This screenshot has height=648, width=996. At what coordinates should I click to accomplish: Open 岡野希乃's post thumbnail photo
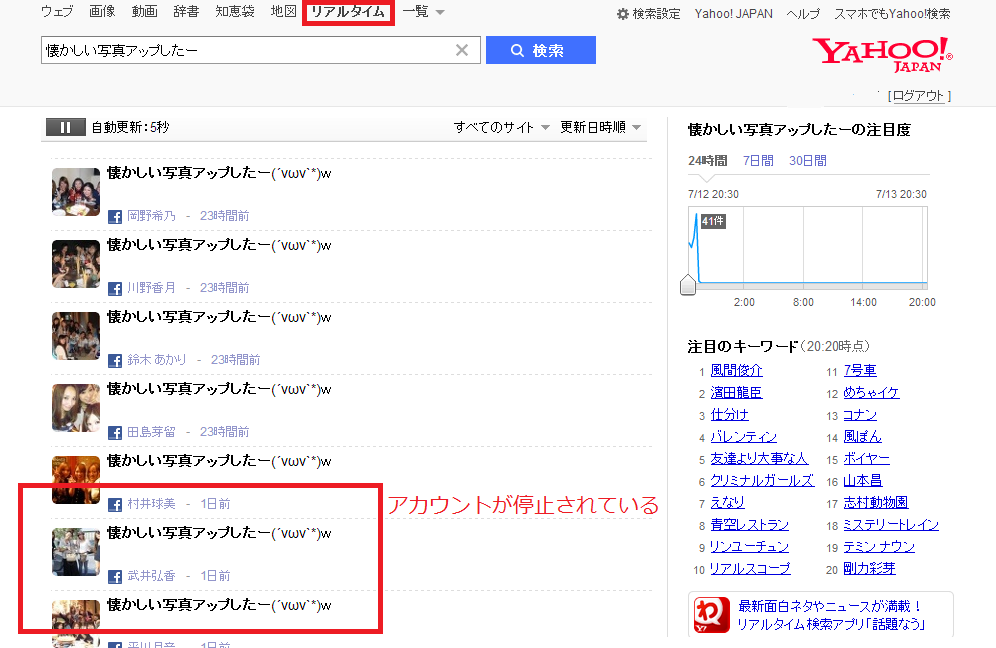pos(76,192)
